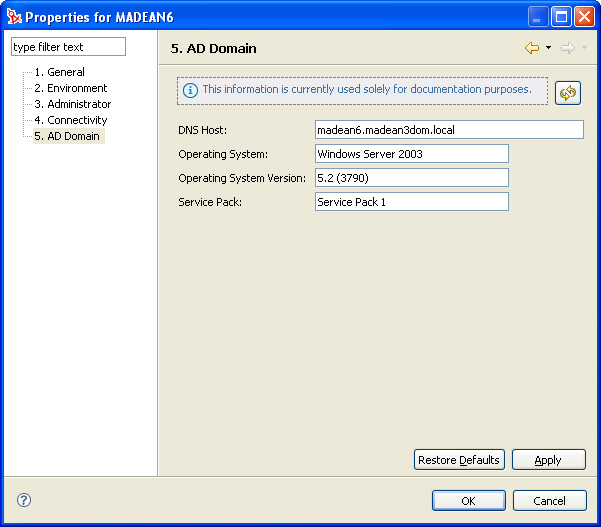
Task: Click the Apply button
Action: pos(549,460)
